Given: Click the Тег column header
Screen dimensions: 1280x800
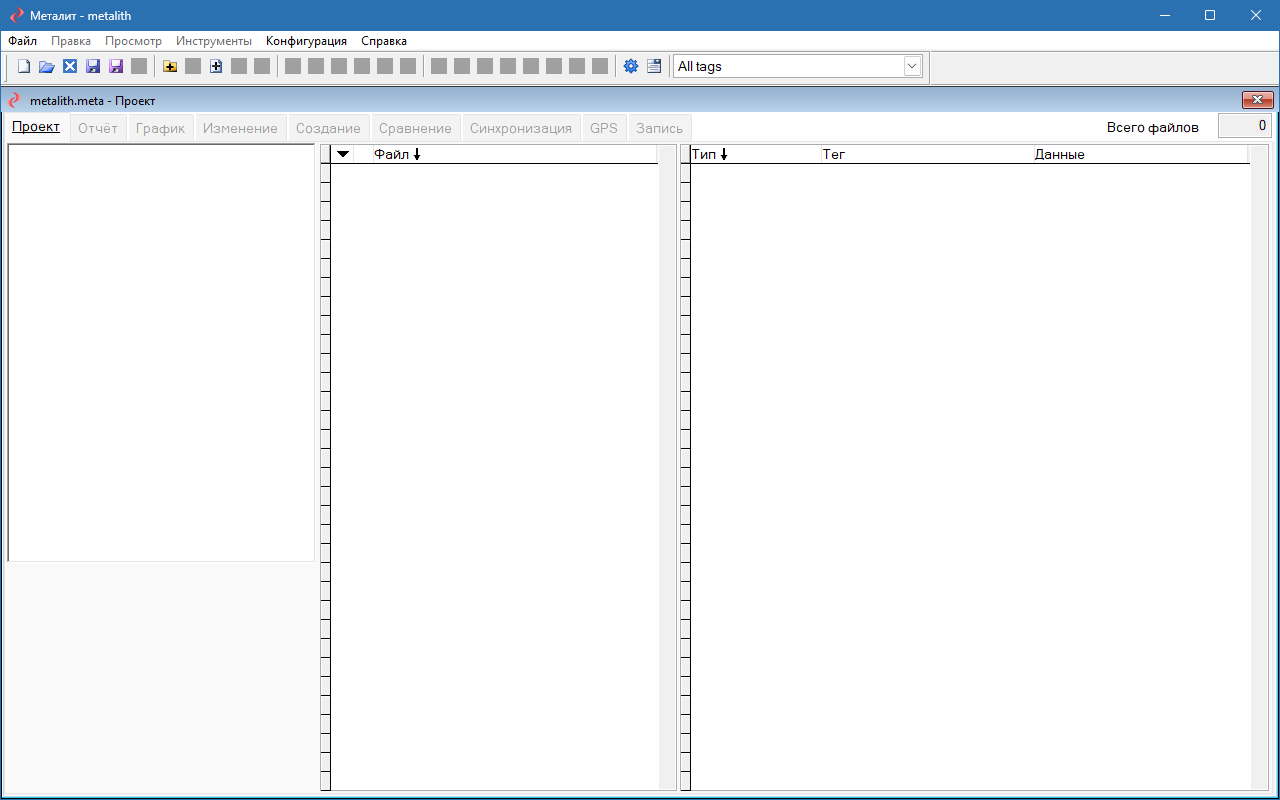Looking at the screenshot, I should [x=834, y=154].
